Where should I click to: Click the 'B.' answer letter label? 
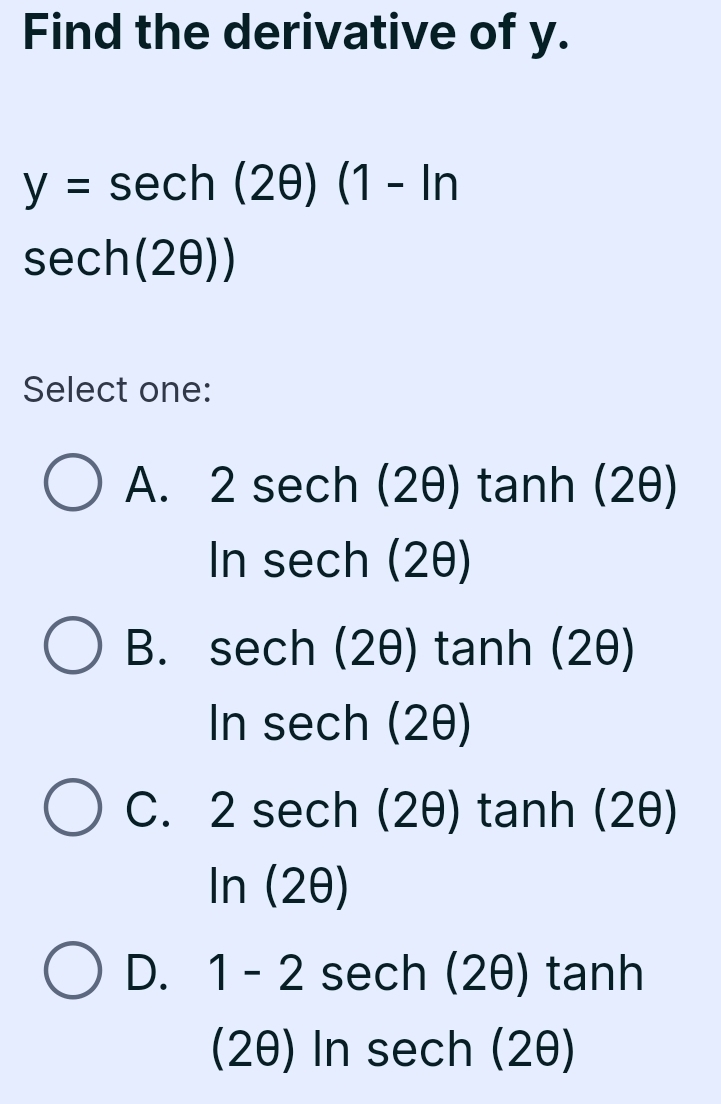[x=146, y=648]
